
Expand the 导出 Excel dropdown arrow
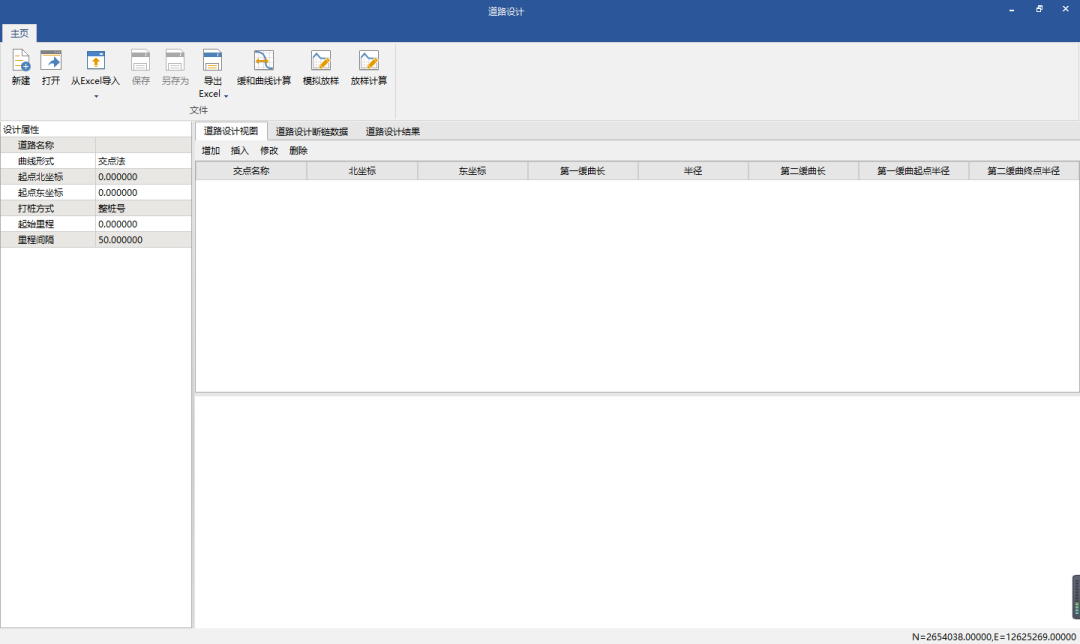(x=226, y=95)
